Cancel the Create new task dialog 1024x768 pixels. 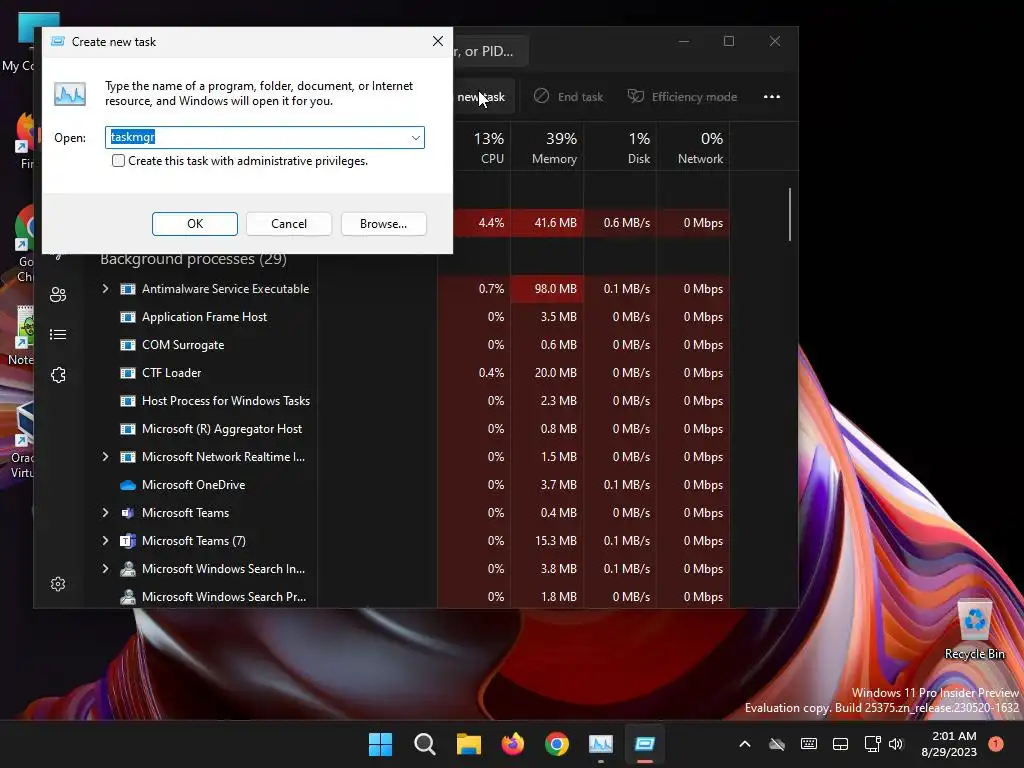[289, 224]
